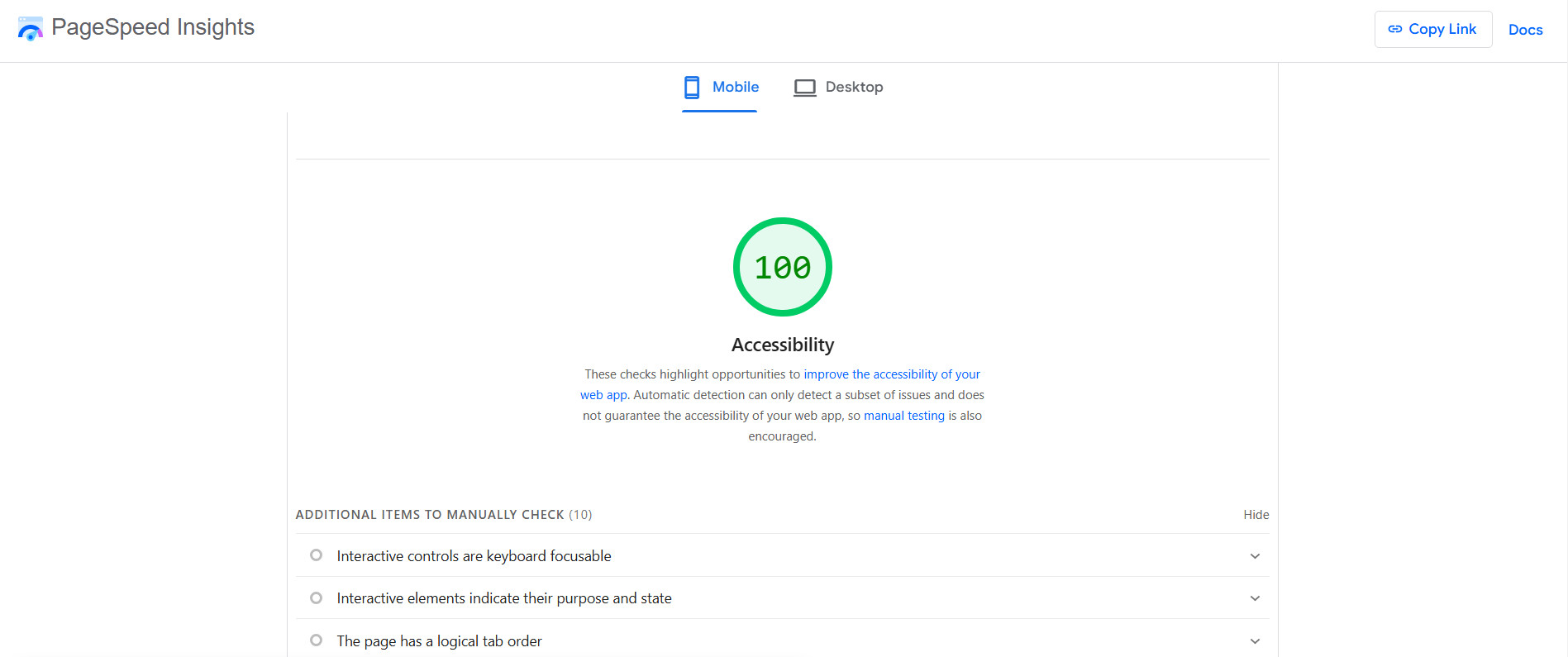The width and height of the screenshot is (1568, 657).
Task: Expand the logical tab order audit chevron
Action: [x=1255, y=641]
